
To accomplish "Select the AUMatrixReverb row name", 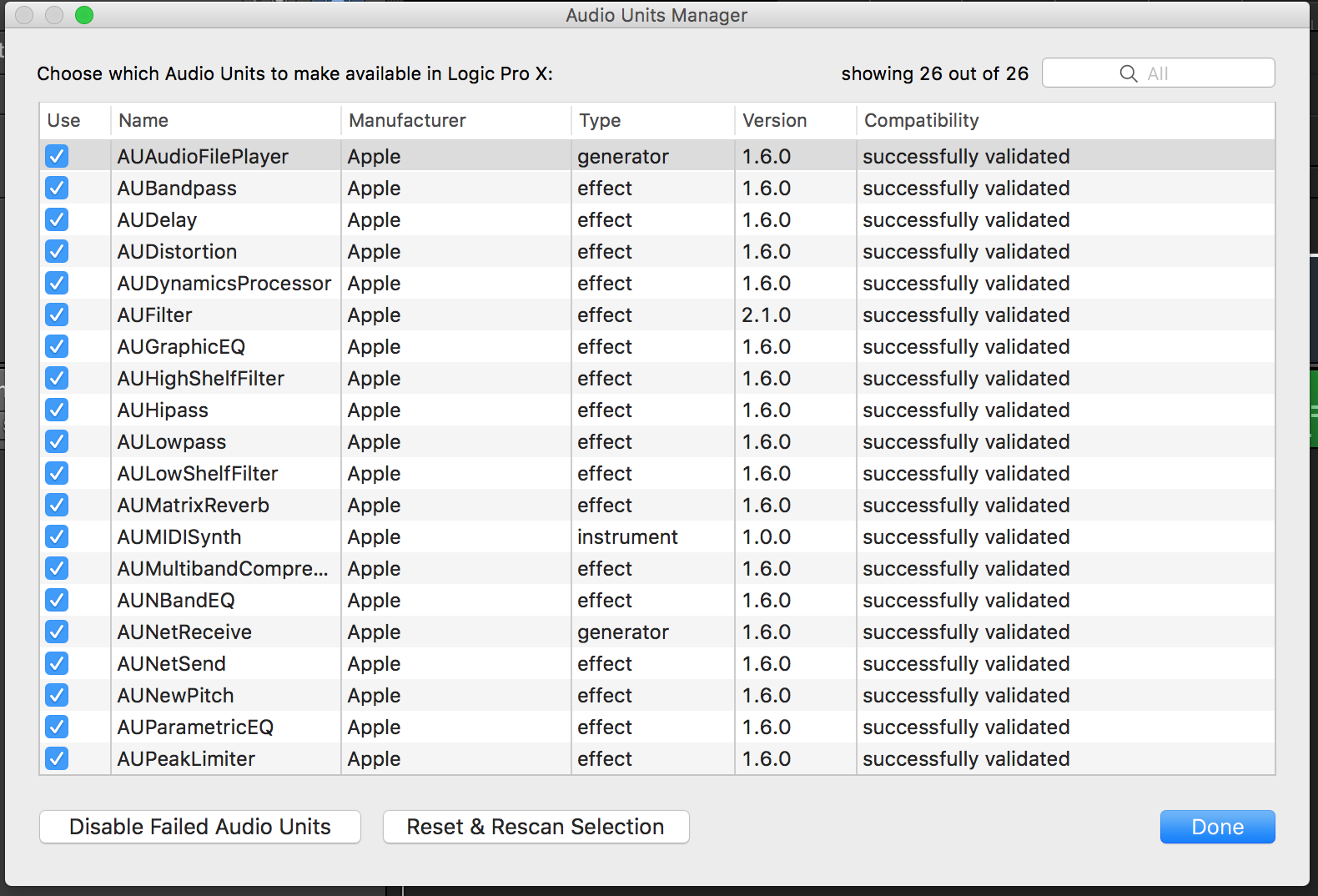I will (x=194, y=506).
